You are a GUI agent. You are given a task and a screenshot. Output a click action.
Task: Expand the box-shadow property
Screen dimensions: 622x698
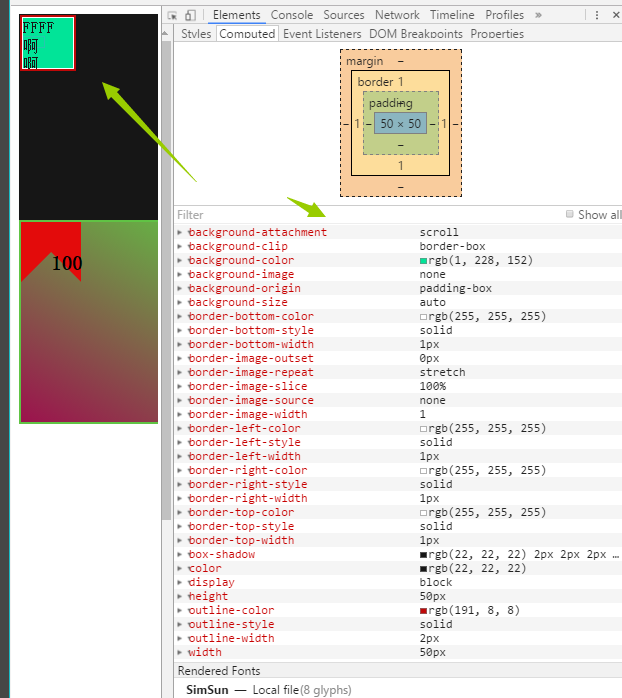[x=179, y=554]
